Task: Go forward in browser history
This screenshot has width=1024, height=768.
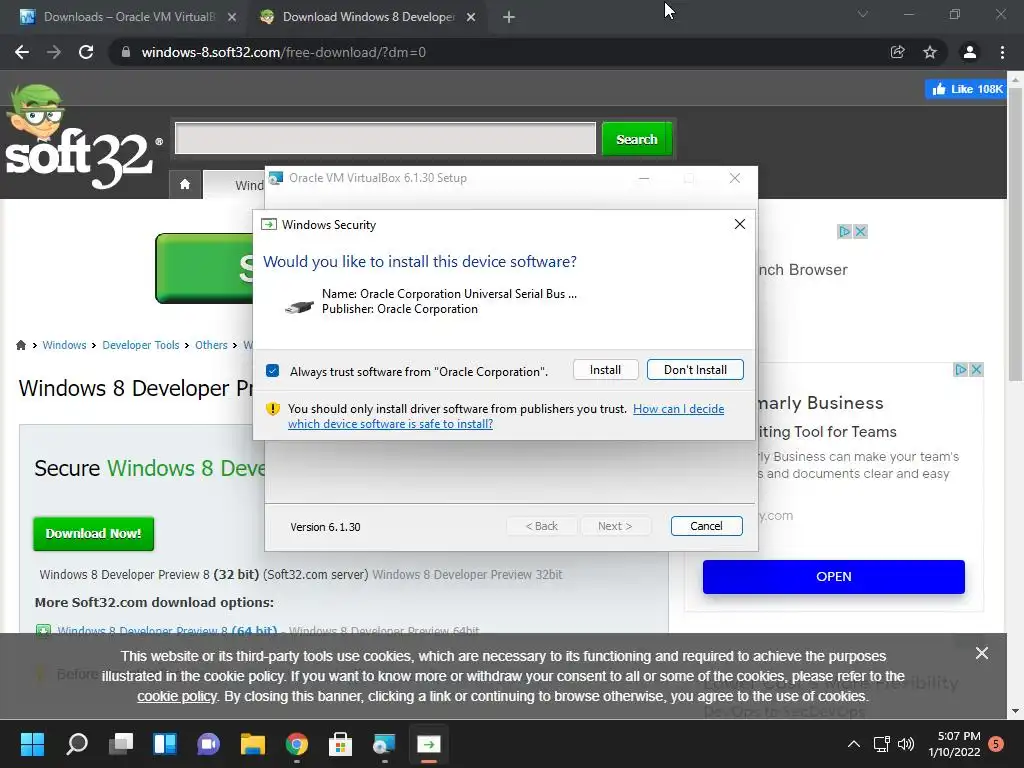Action: [x=54, y=52]
